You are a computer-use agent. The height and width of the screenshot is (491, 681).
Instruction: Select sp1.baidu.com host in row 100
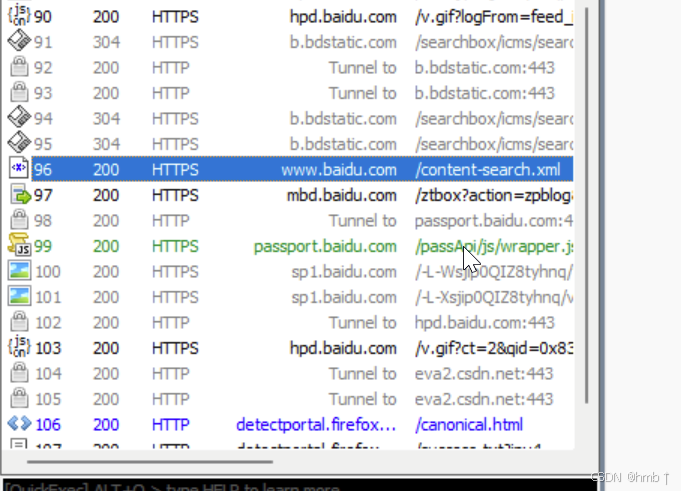click(x=344, y=272)
